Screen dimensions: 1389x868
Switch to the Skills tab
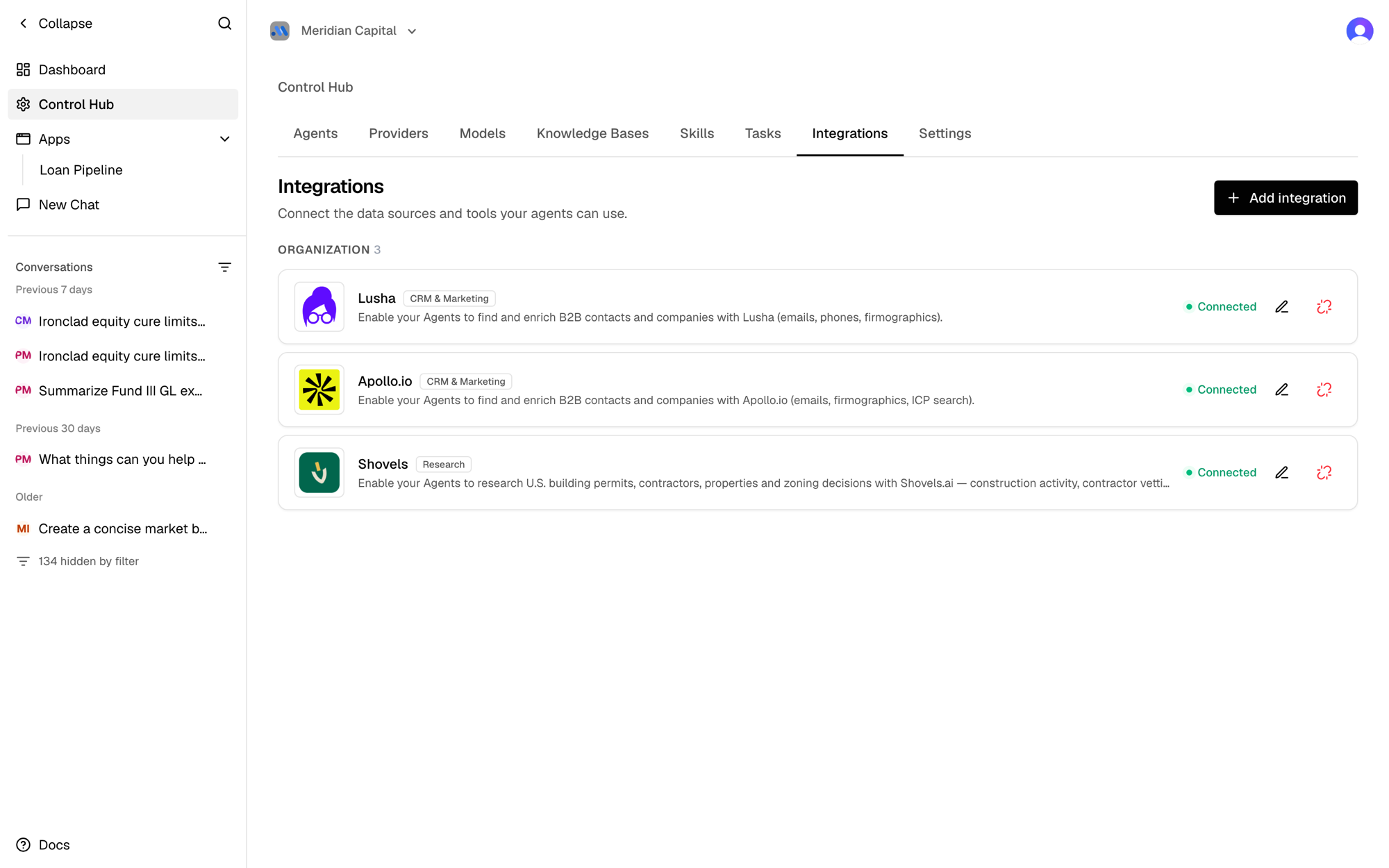tap(697, 133)
